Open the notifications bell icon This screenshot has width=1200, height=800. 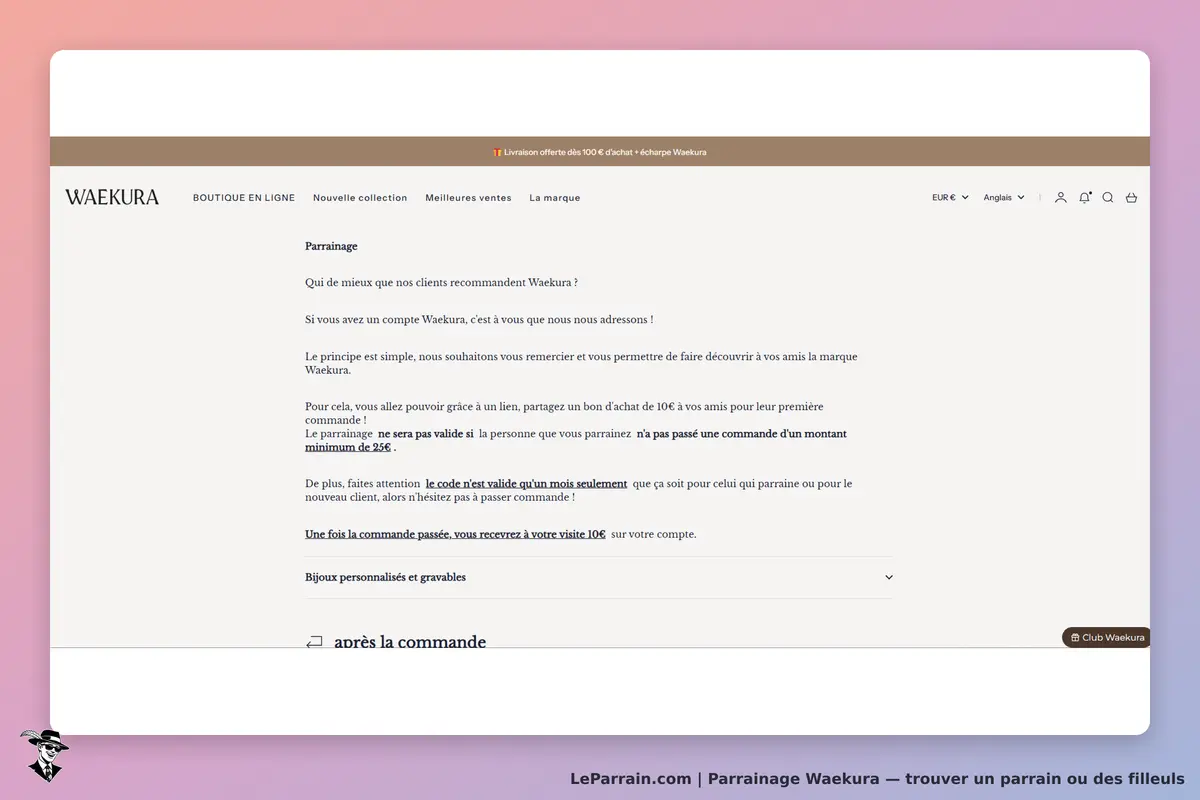[1084, 198]
